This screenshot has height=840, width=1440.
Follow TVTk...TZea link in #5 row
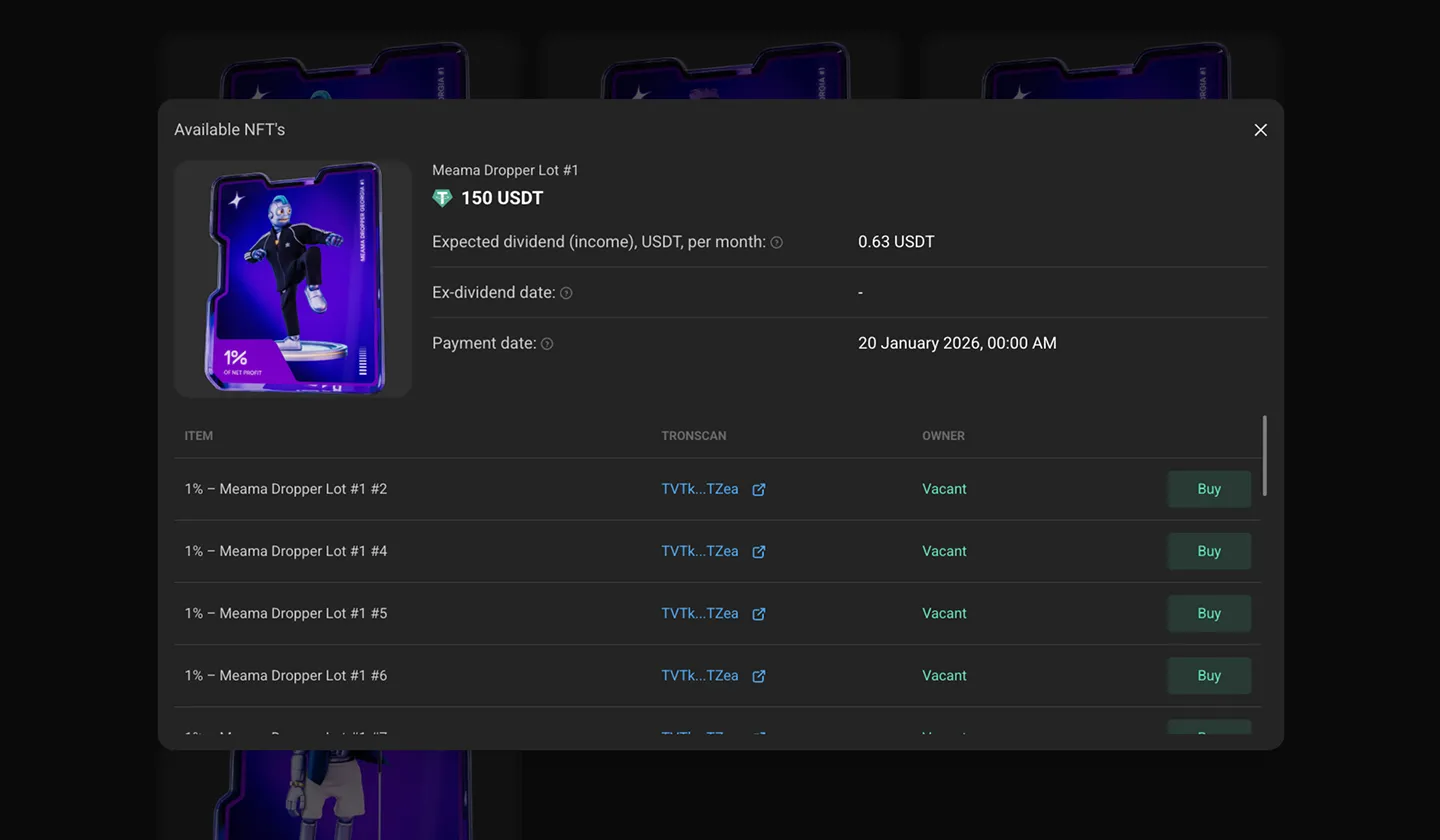click(700, 613)
